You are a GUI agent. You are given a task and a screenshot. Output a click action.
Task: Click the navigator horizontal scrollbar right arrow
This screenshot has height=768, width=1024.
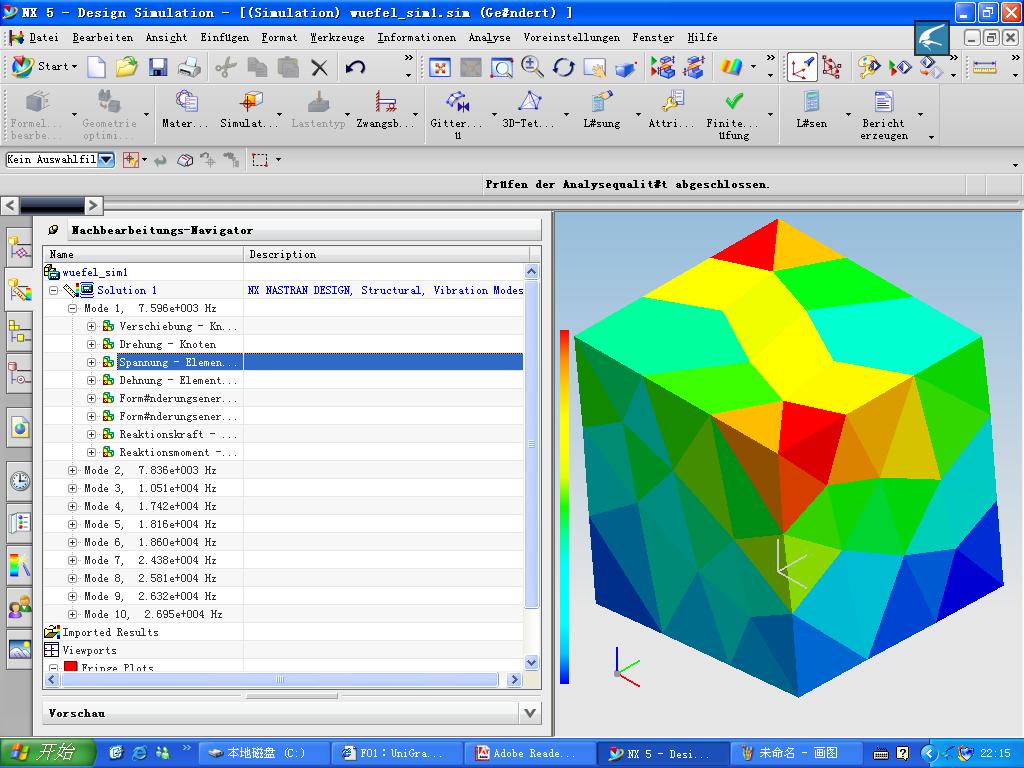pos(514,680)
